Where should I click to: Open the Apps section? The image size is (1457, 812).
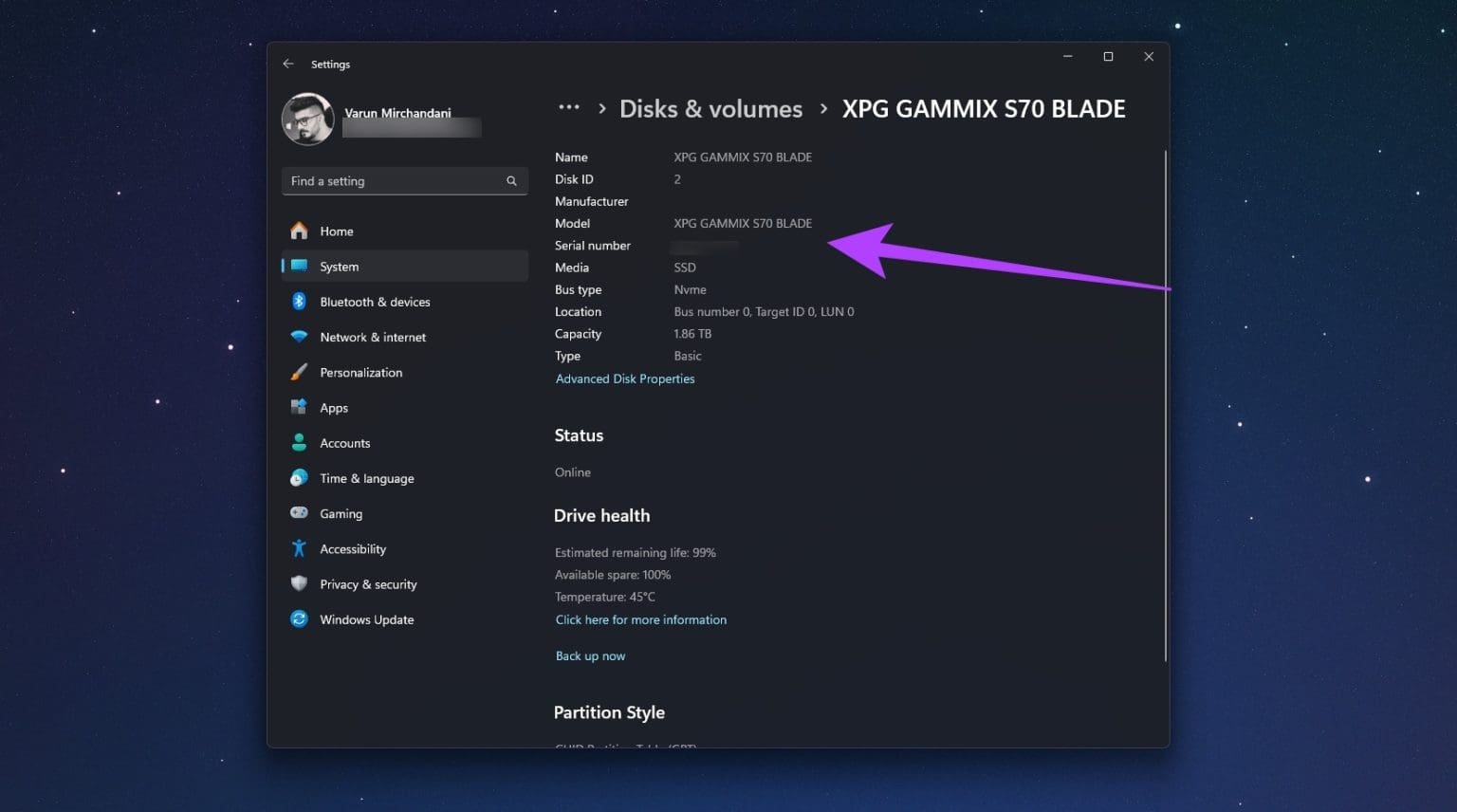334,407
